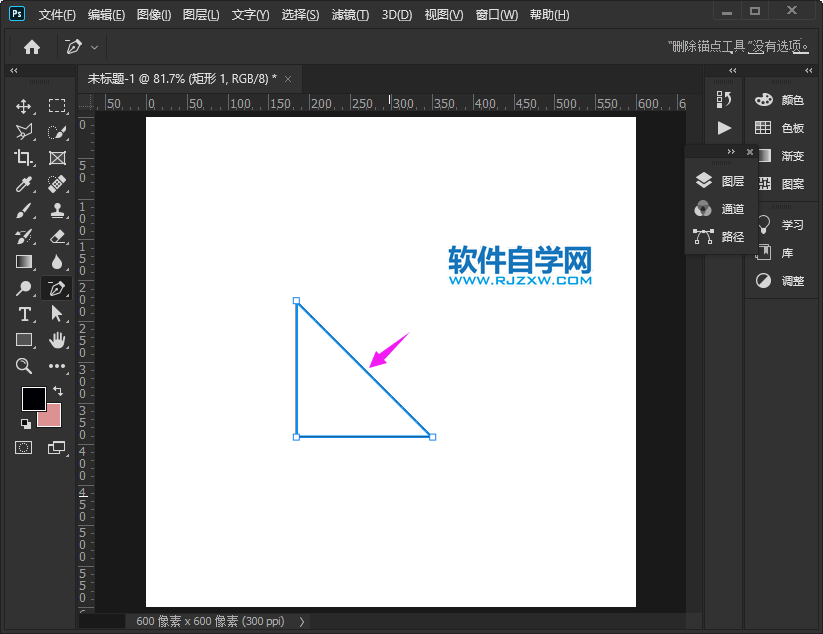Image resolution: width=823 pixels, height=634 pixels.
Task: Select the Horizontal Type tool
Action: tap(24, 314)
